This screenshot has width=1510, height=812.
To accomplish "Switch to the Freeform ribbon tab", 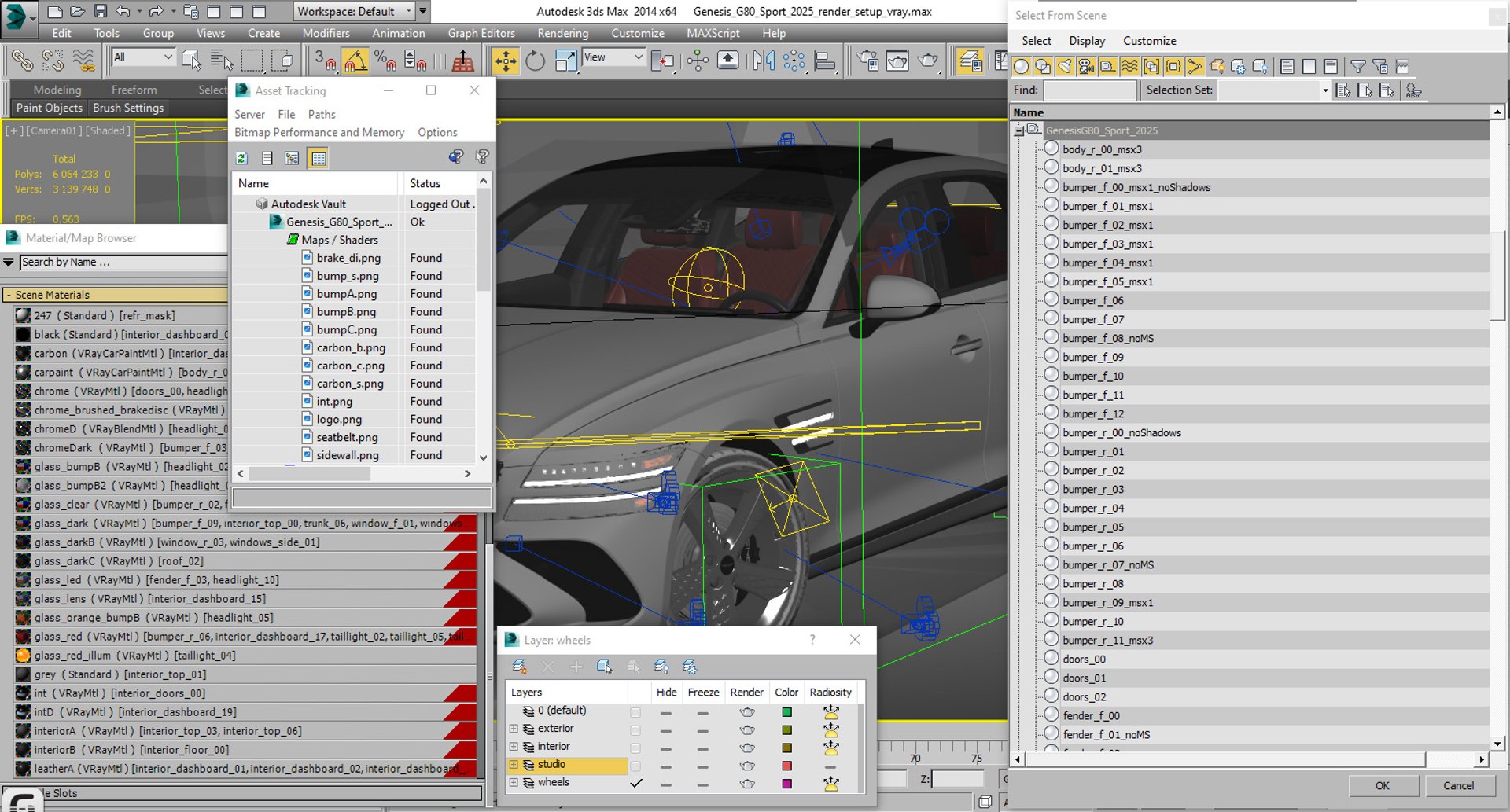I will [134, 90].
